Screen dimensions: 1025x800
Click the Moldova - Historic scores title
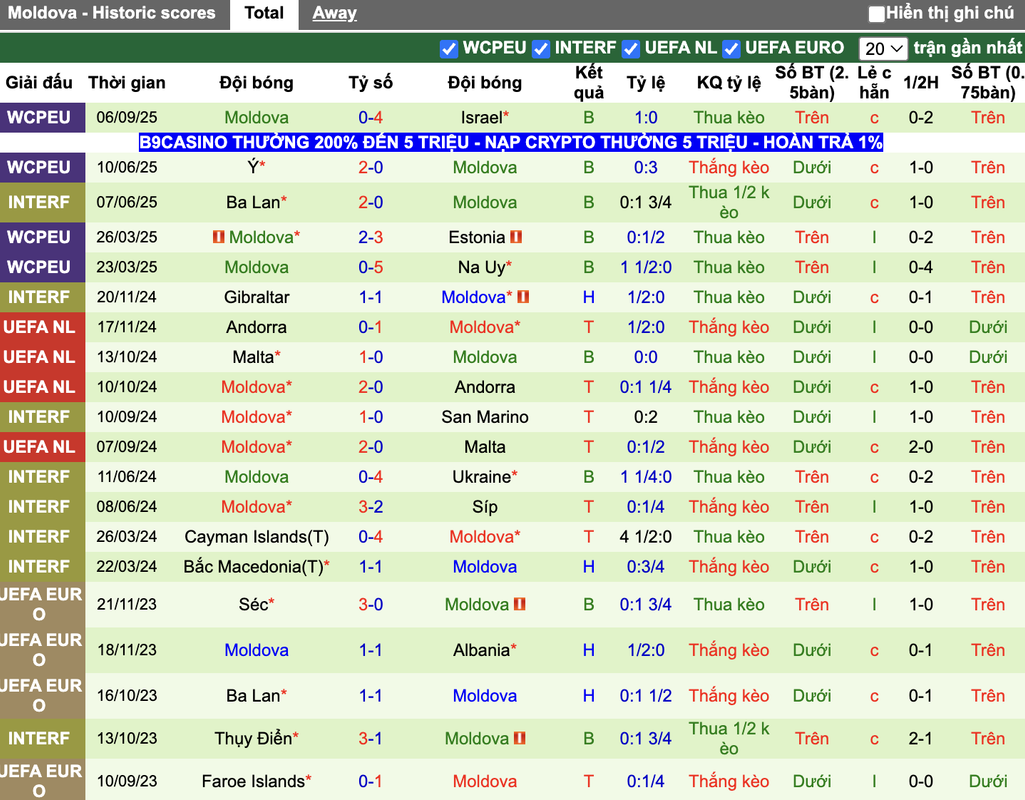pyautogui.click(x=111, y=13)
